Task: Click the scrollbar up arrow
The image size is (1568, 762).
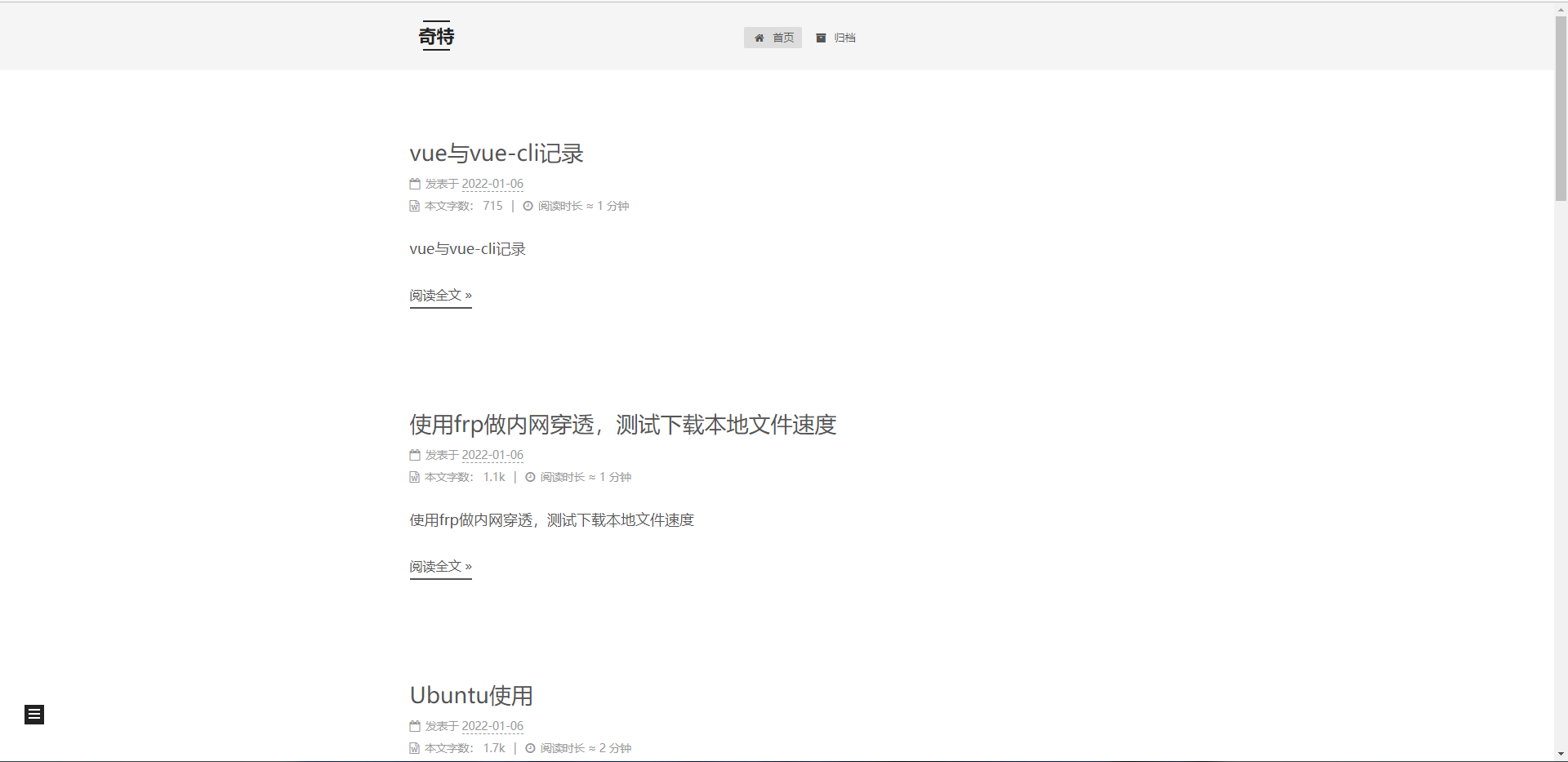Action: [1561, 8]
